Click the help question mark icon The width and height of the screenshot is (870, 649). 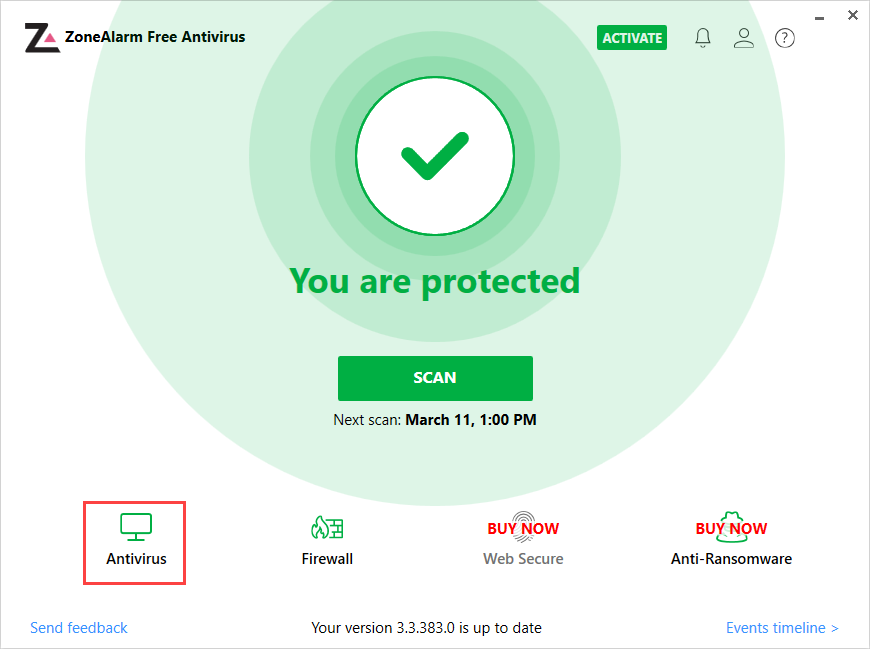(x=785, y=38)
